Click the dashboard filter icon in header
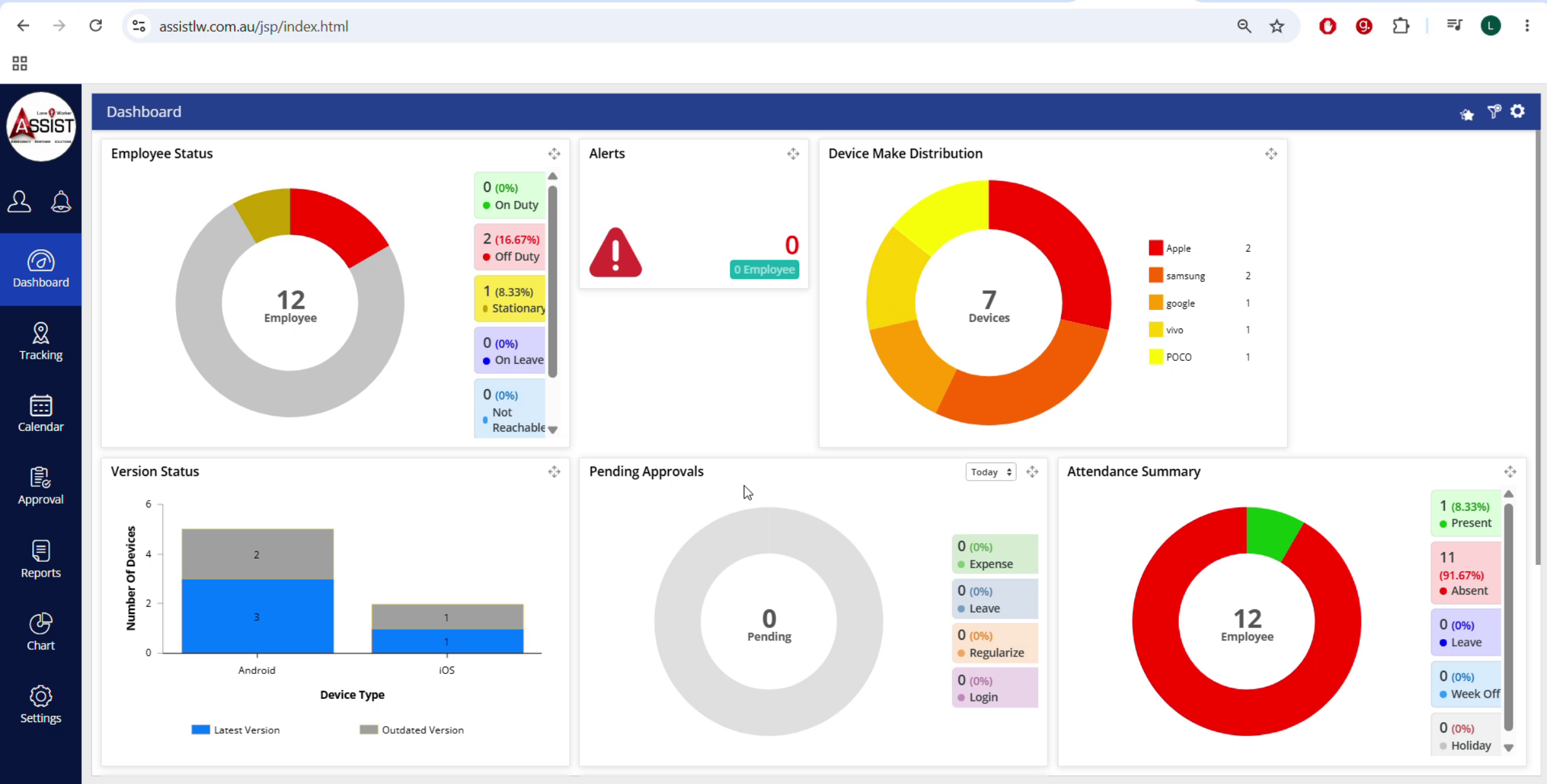1547x784 pixels. click(x=1494, y=112)
